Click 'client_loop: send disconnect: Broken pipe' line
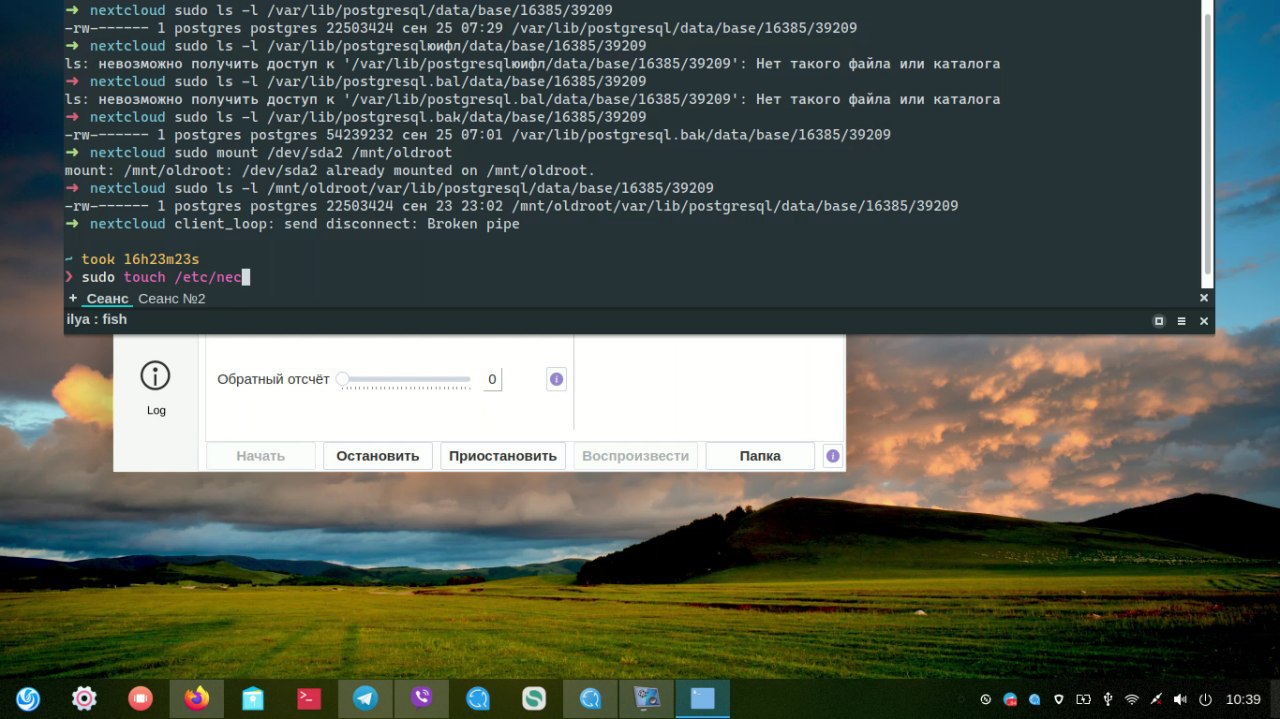This screenshot has height=719, width=1280. [347, 224]
